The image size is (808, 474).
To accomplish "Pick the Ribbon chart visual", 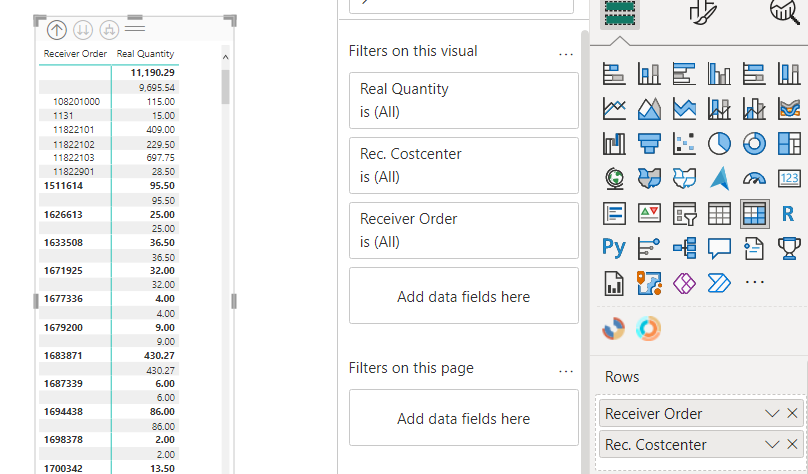I will click(x=789, y=109).
